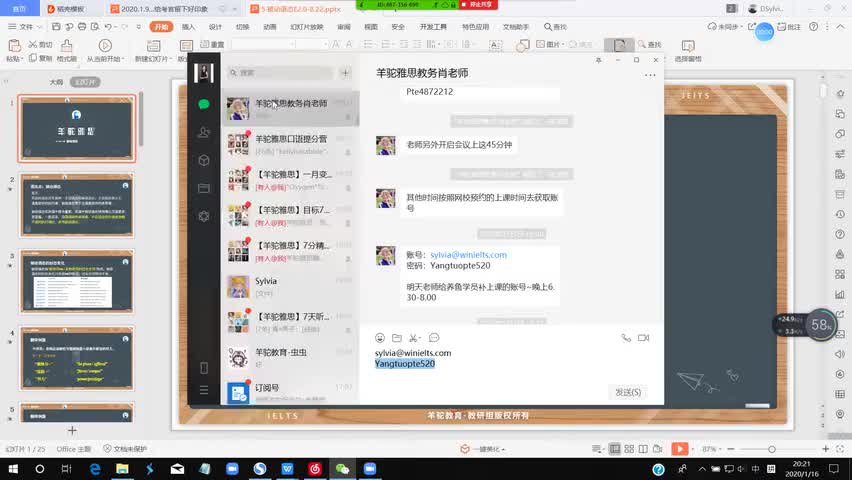Click sylvia@winielts.com link in message

[x=468, y=254]
